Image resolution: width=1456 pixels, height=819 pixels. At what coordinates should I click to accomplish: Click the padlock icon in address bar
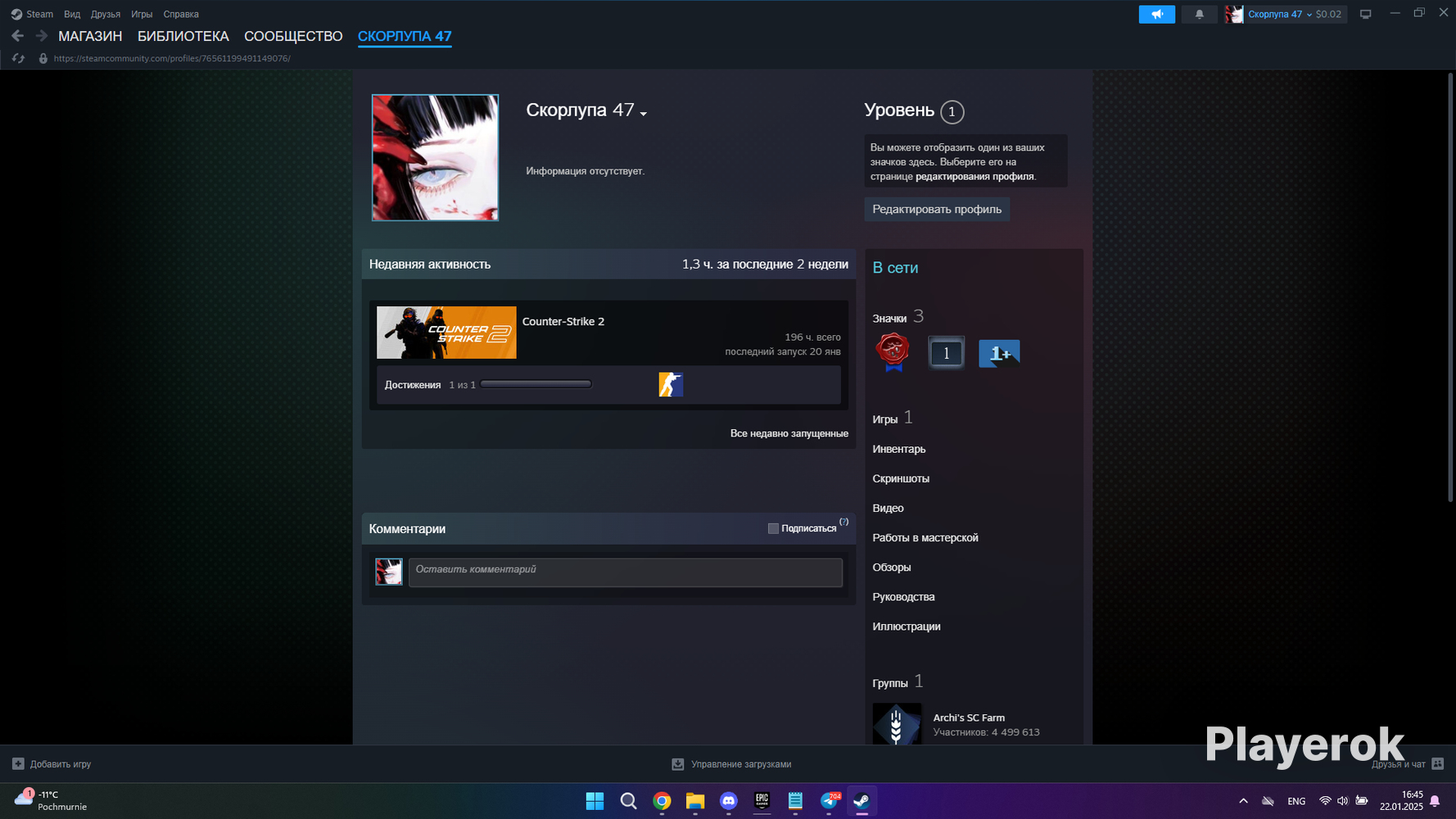[43, 58]
